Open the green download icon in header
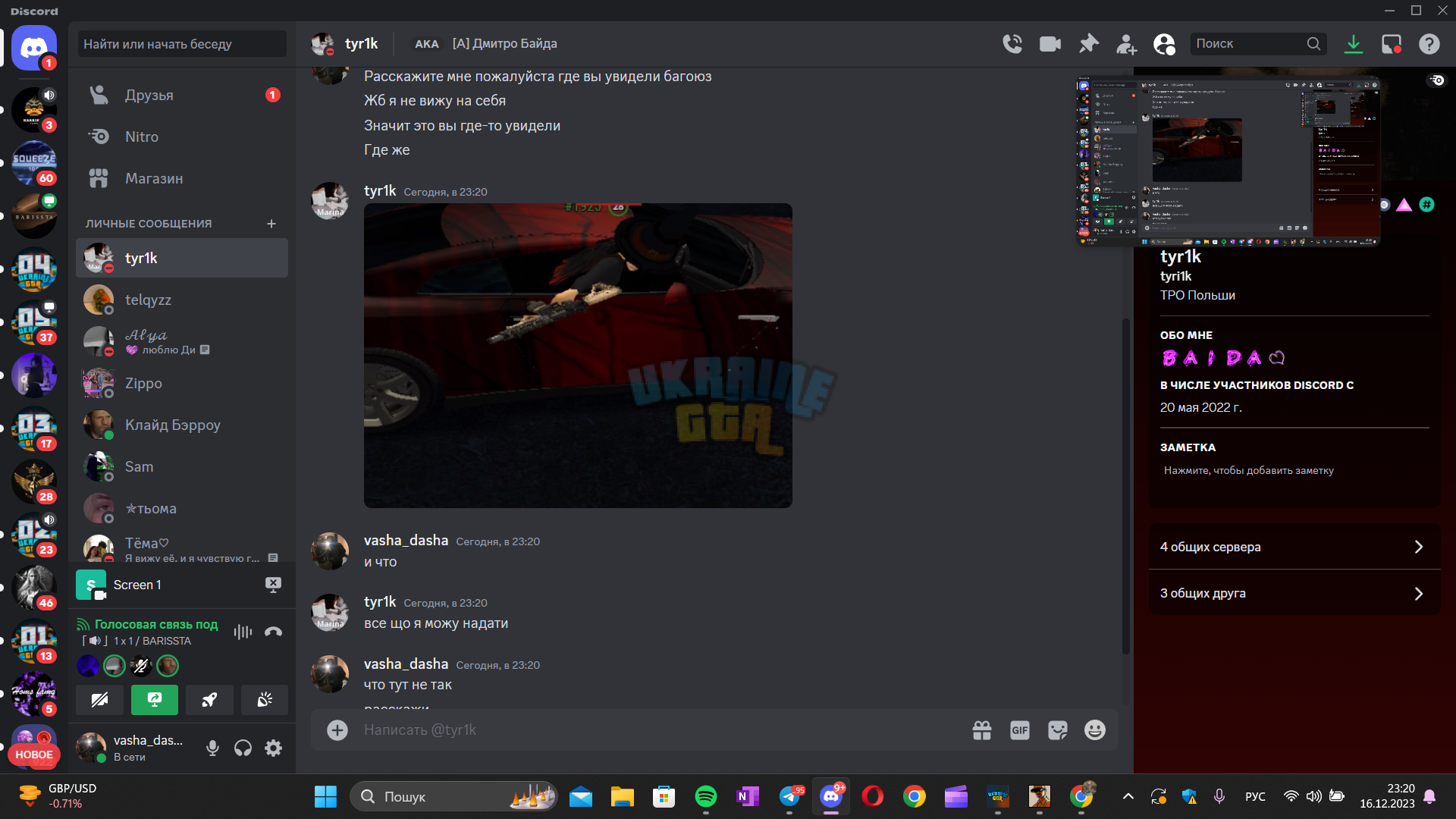Screen dimensions: 1456x819 [x=1354, y=44]
